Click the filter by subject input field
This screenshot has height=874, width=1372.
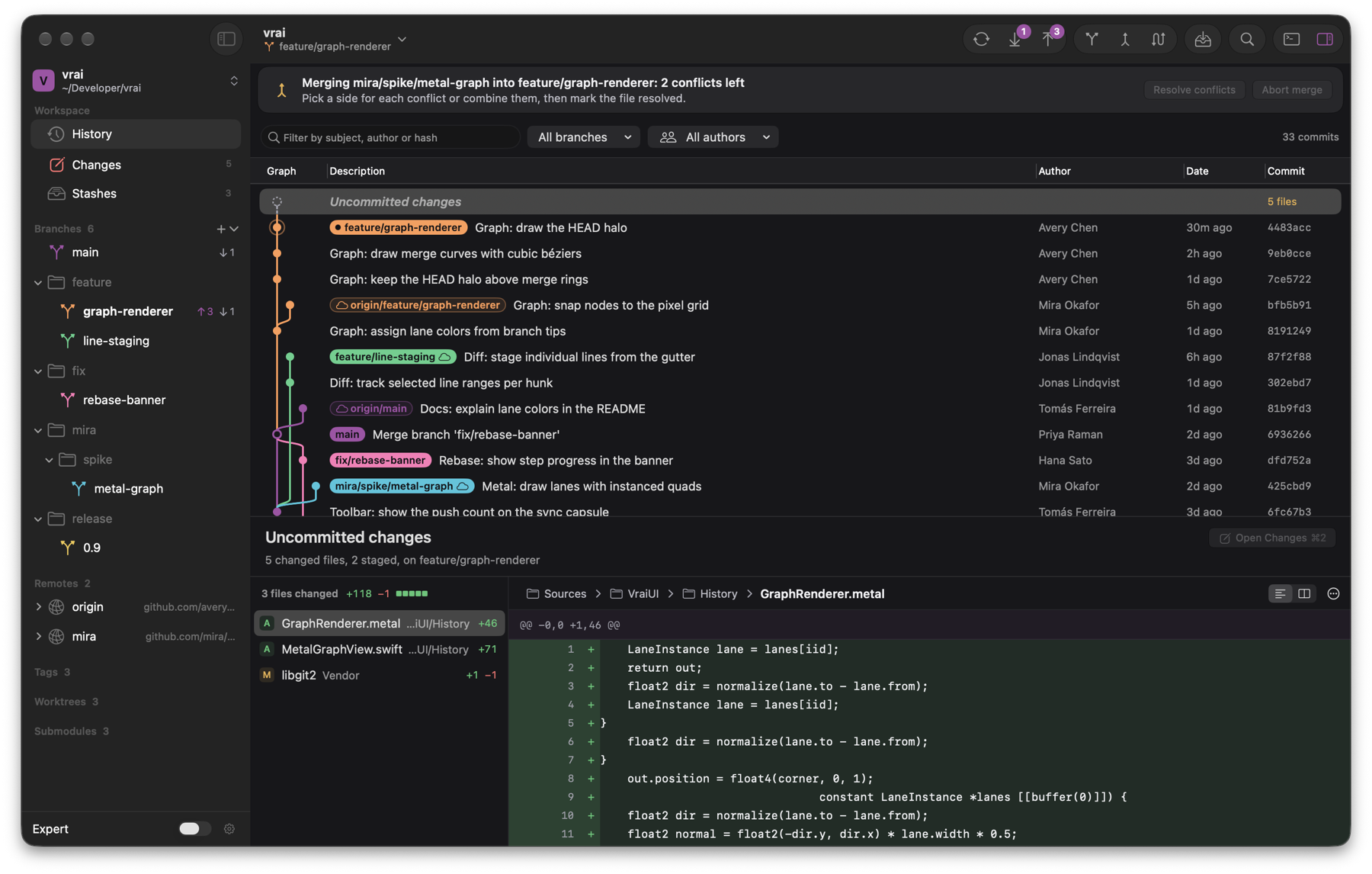click(x=391, y=137)
